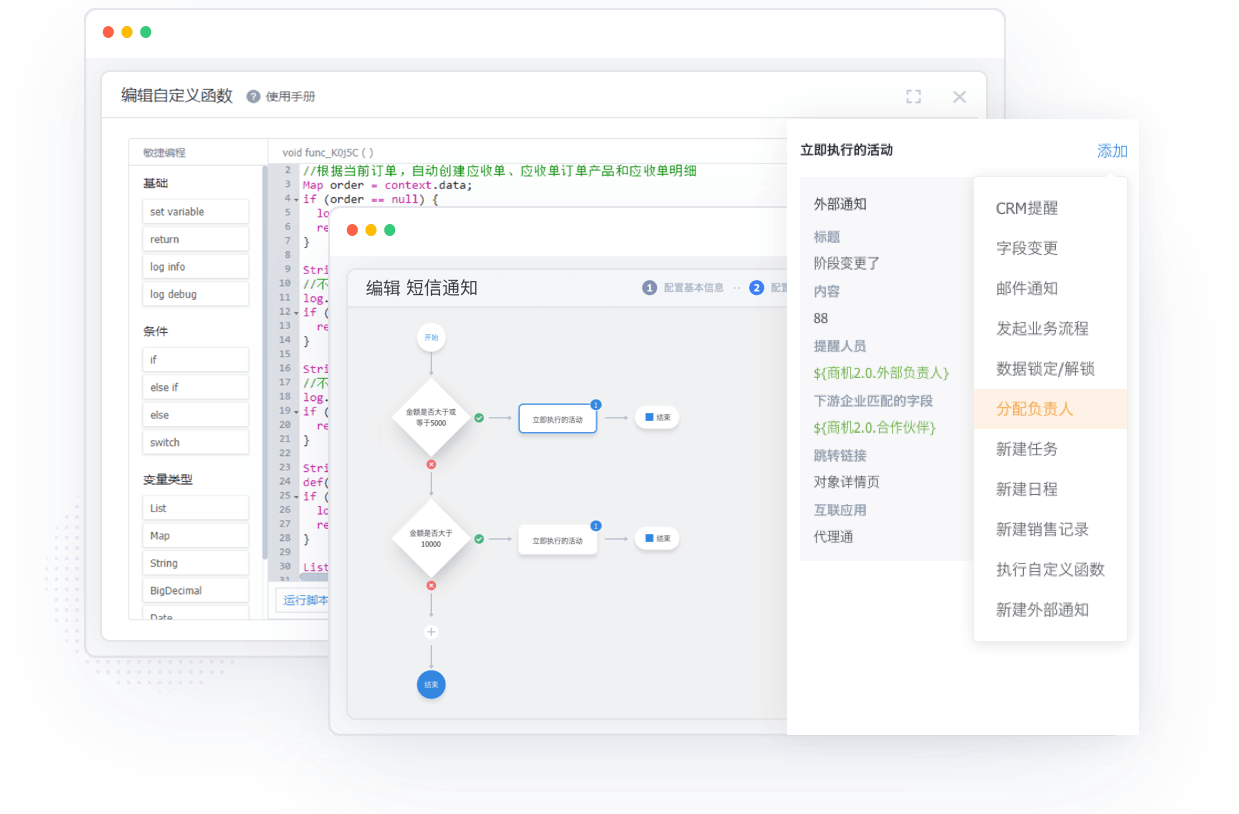Screen dimensions: 1239x814
Task: Click the 开始 start node circle
Action: (431, 338)
